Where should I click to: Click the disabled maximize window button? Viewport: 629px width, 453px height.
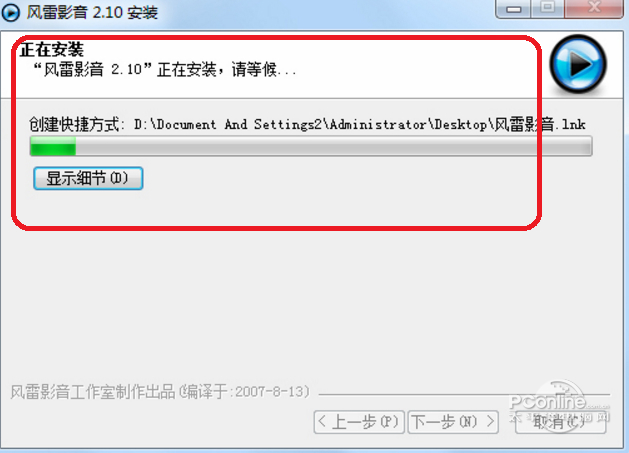coord(548,8)
